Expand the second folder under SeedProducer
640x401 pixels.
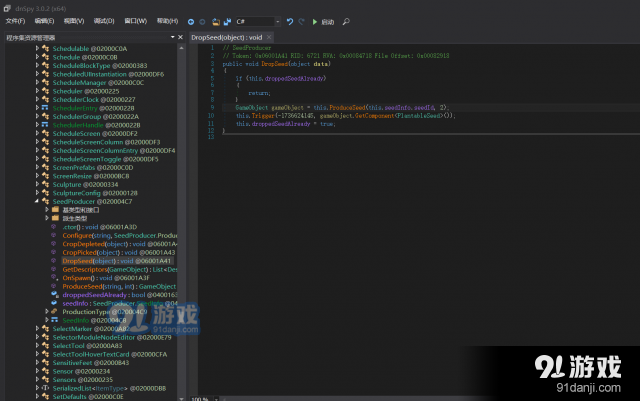coord(47,218)
